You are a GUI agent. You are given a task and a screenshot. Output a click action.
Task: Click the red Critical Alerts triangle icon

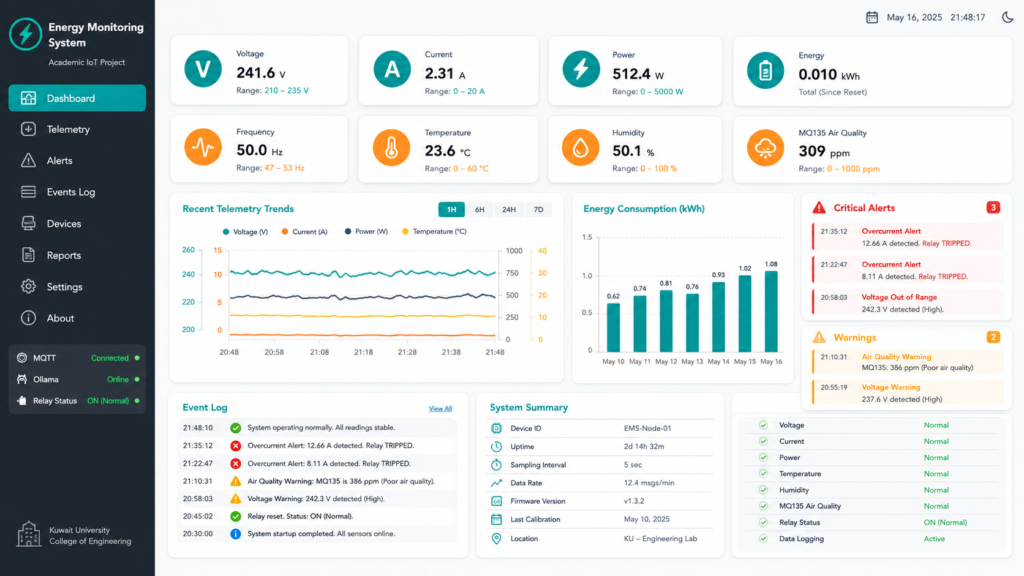pyautogui.click(x=819, y=208)
